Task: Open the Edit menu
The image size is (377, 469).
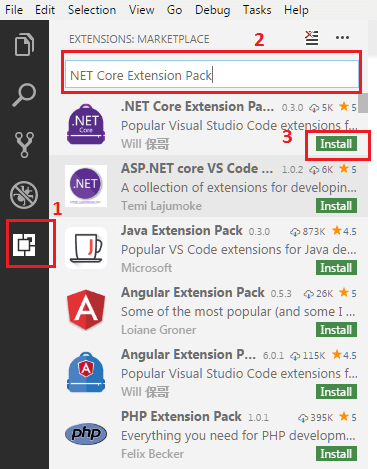Action: tap(45, 10)
